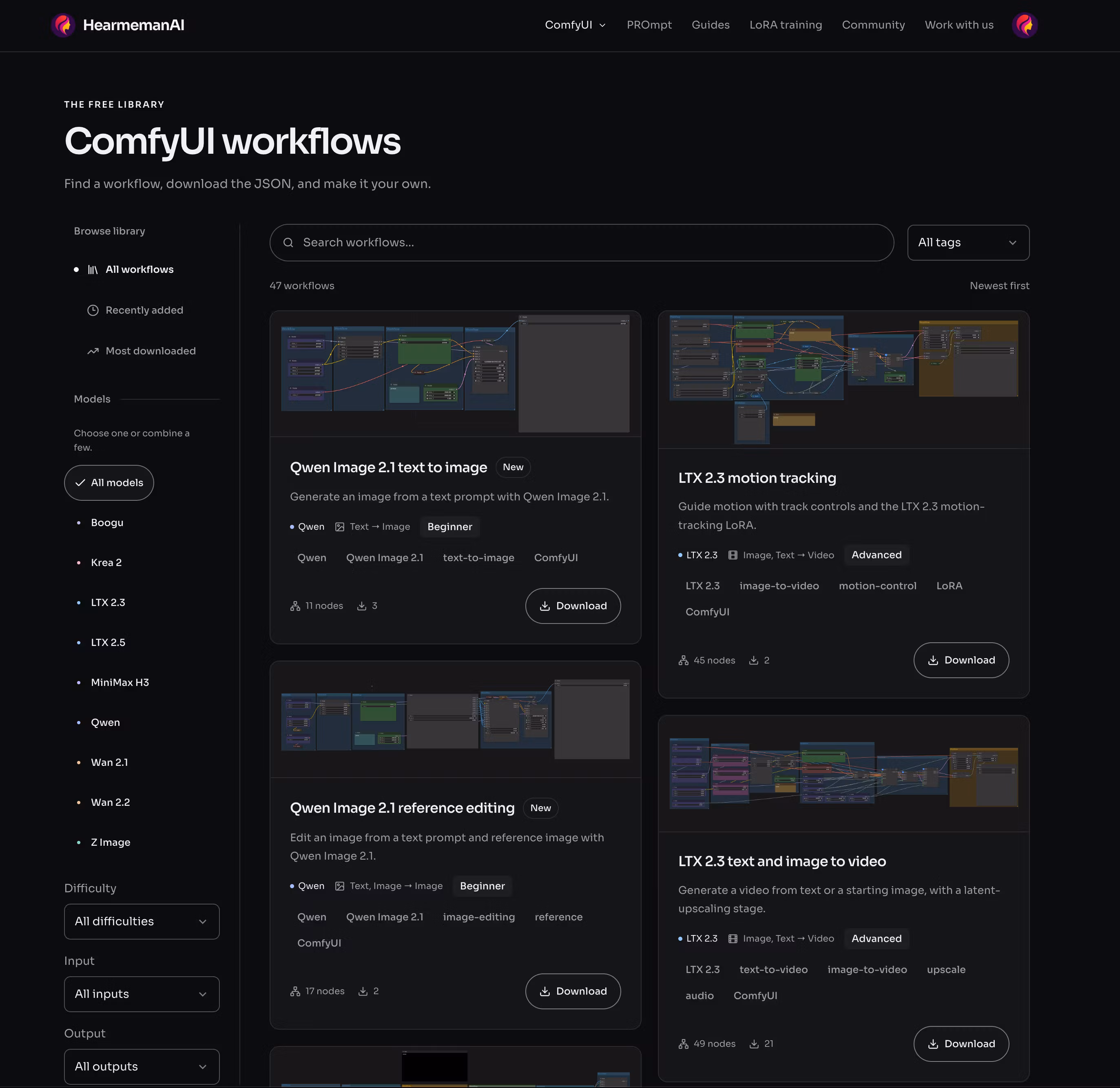Click the motion-control tag
The width and height of the screenshot is (1120, 1088).
click(877, 586)
